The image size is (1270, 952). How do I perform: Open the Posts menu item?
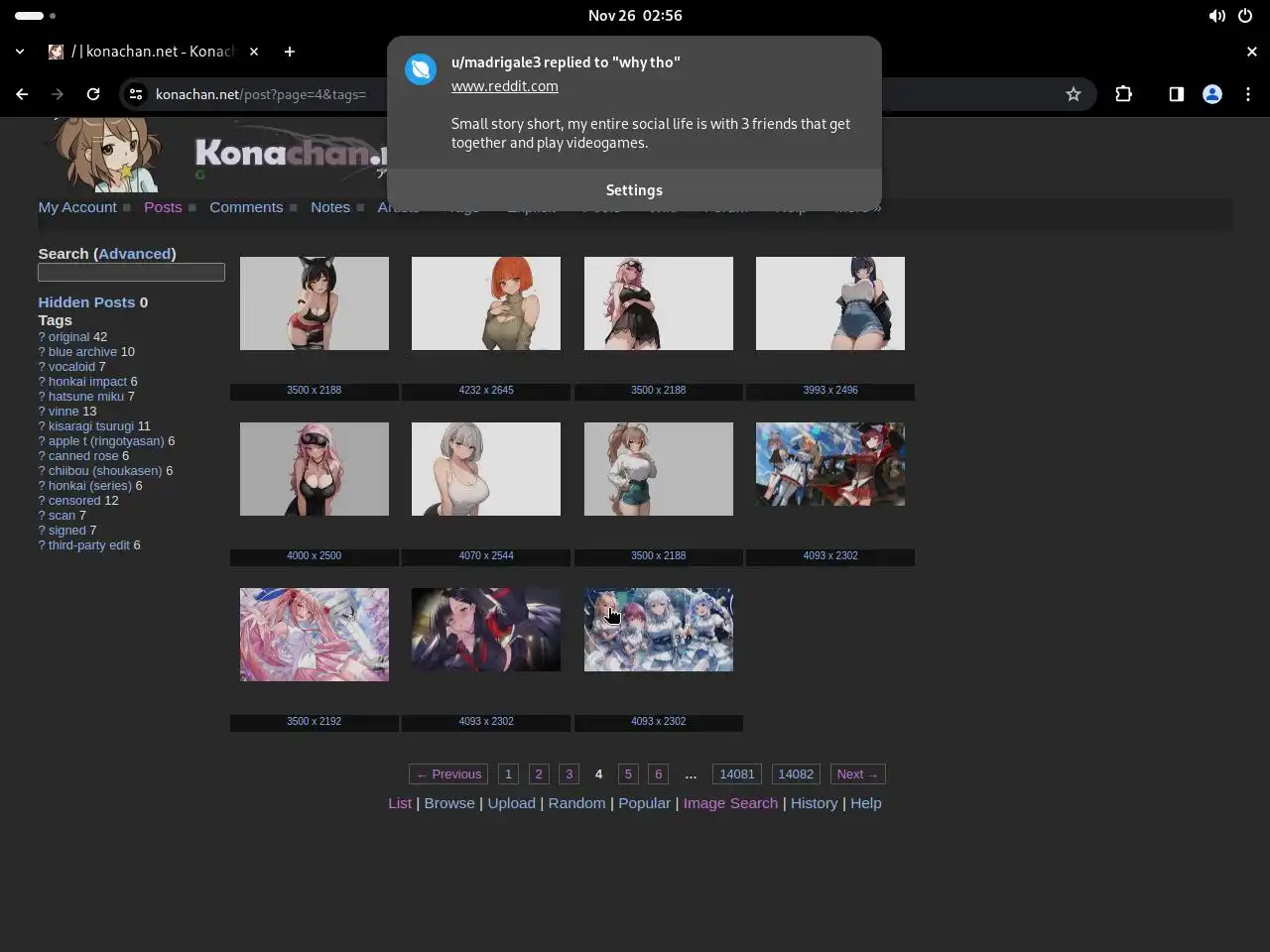tap(163, 207)
